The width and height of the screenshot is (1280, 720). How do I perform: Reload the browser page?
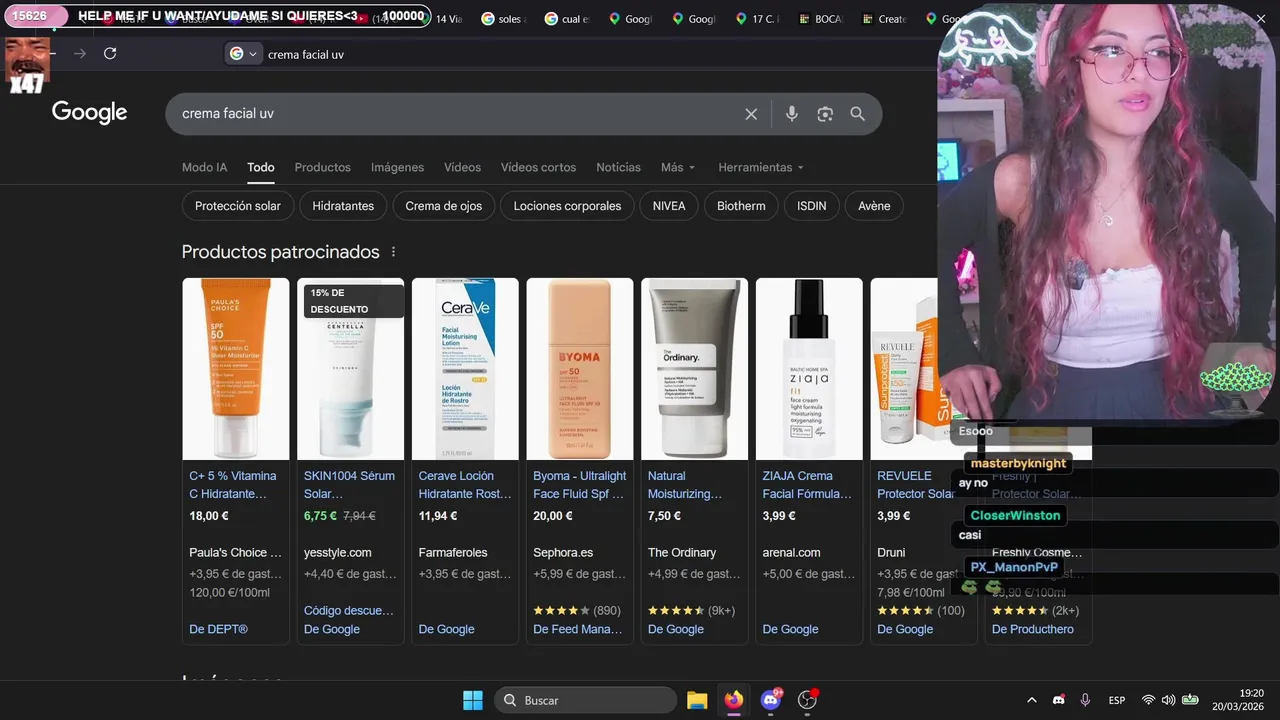click(110, 54)
